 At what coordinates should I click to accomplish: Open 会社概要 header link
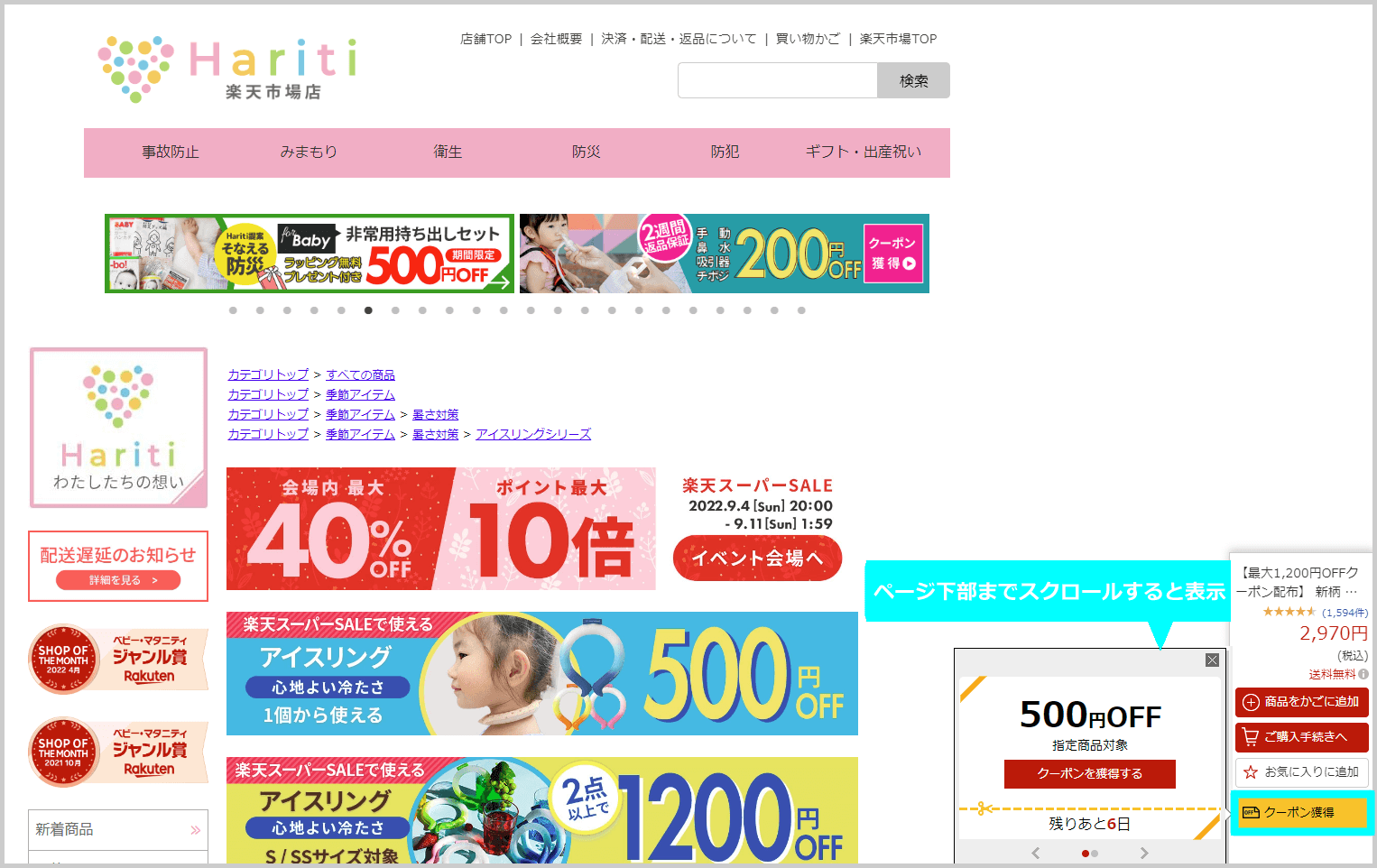click(556, 39)
